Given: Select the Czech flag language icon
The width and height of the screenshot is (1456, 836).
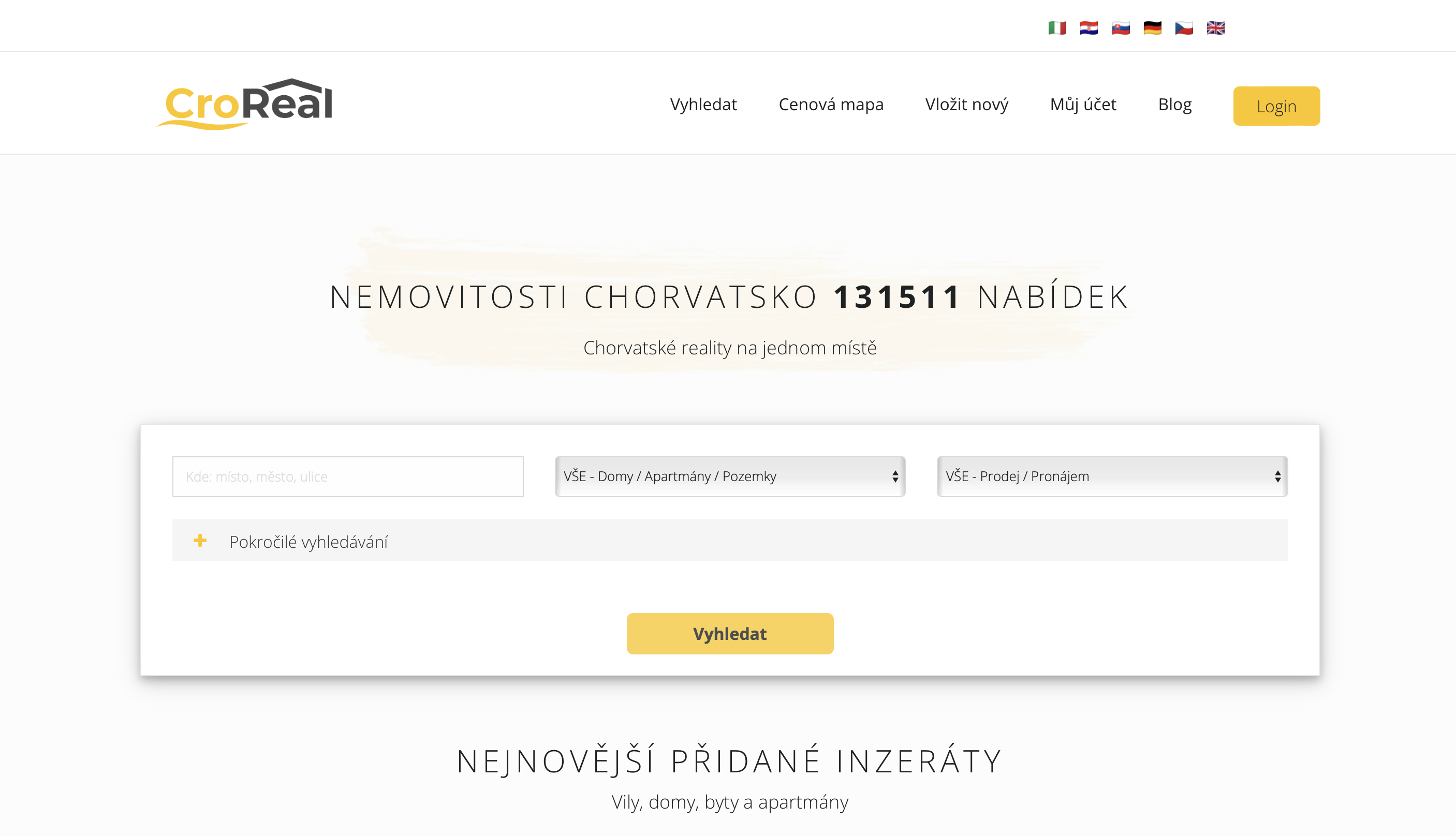Looking at the screenshot, I should tap(1184, 28).
